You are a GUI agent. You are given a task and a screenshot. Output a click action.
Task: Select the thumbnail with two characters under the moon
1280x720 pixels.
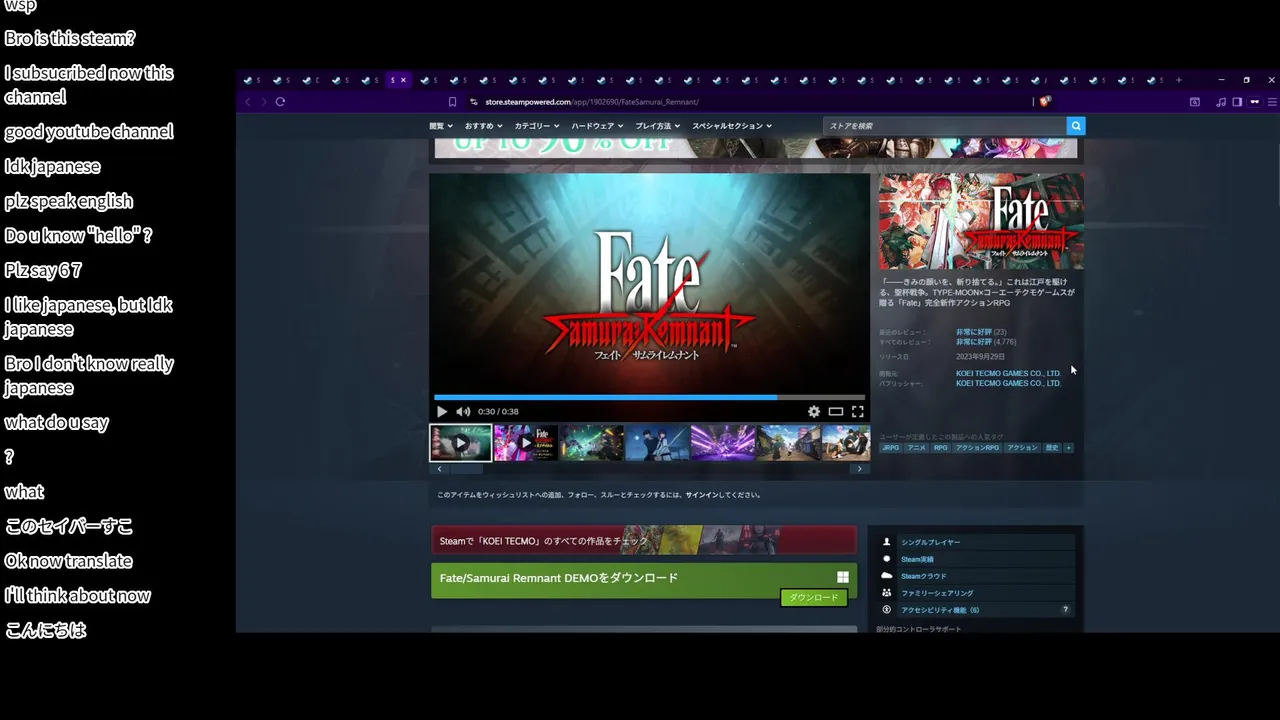(657, 442)
